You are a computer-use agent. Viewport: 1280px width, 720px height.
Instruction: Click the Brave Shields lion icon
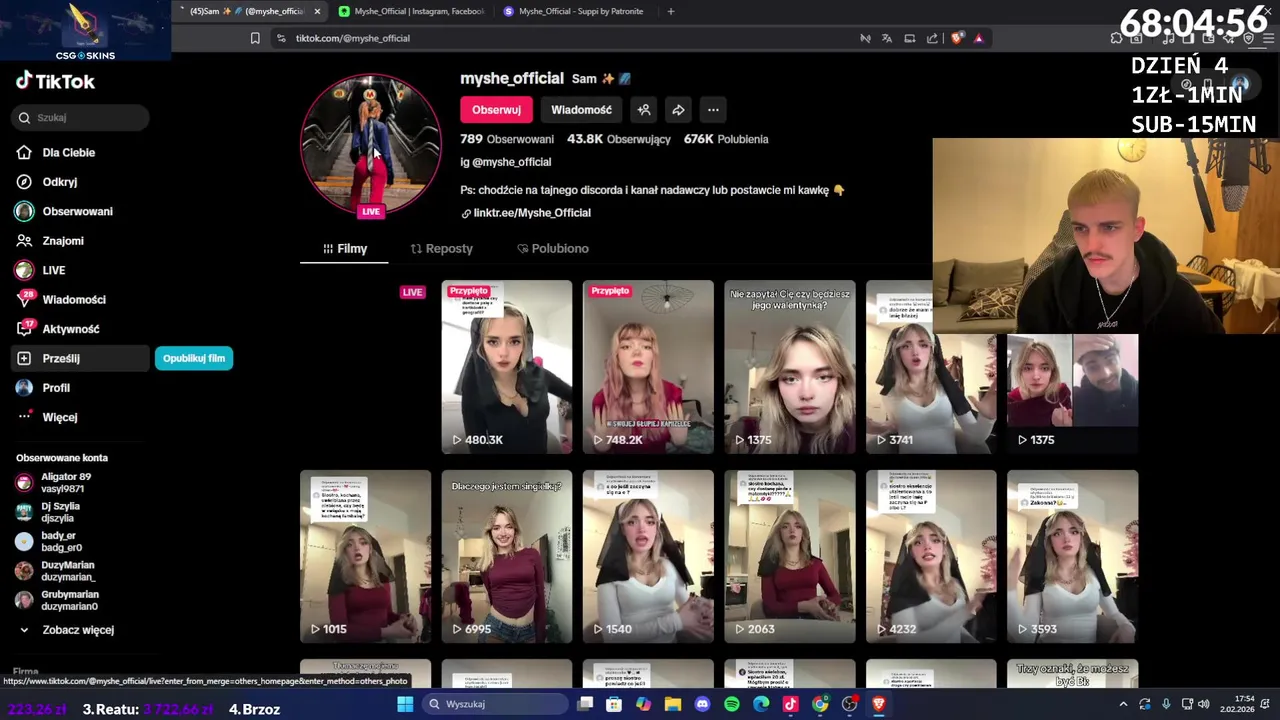957,38
